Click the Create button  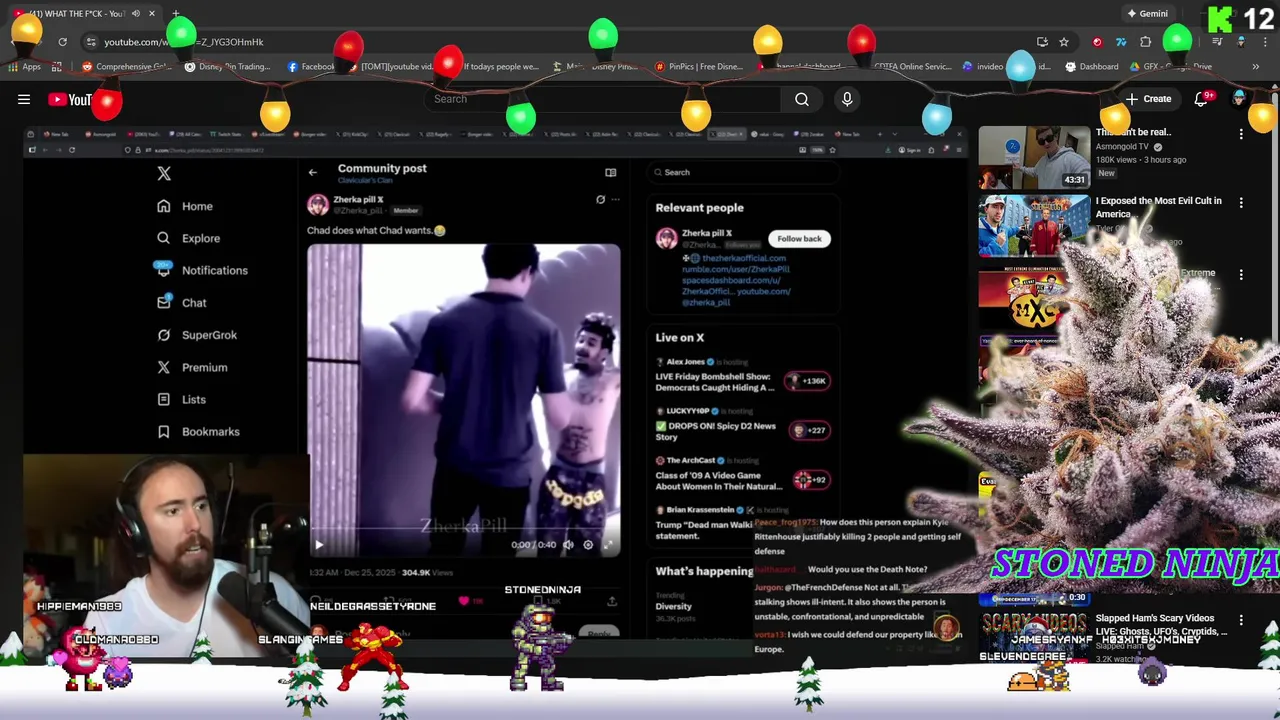coord(1148,99)
